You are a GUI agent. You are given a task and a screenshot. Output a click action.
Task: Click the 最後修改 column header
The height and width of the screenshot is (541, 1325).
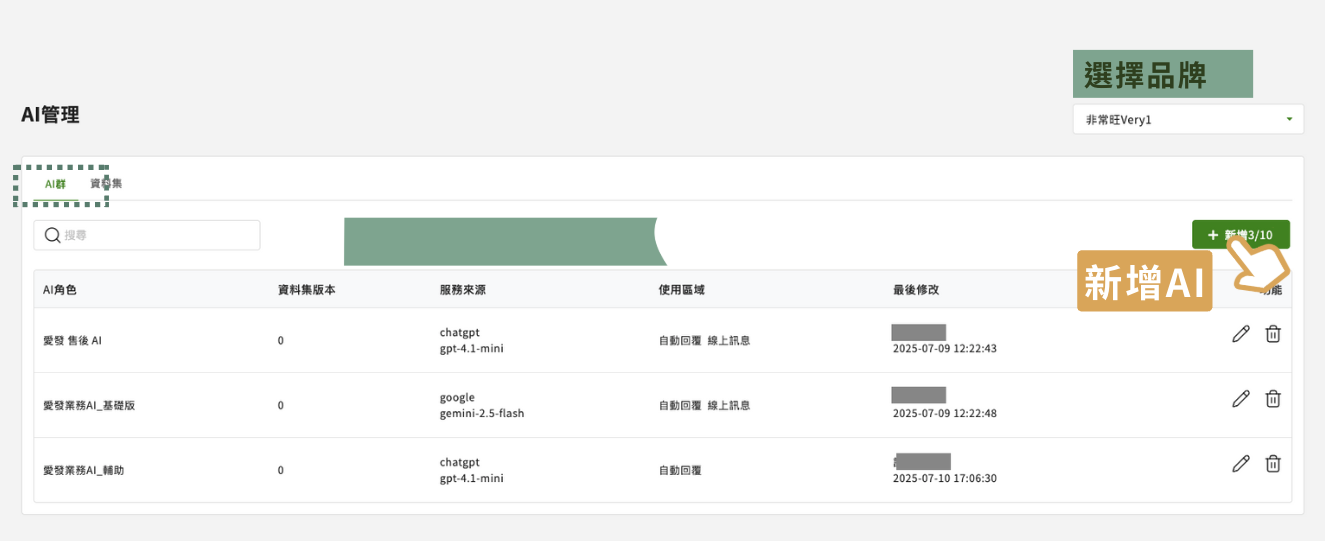916,289
